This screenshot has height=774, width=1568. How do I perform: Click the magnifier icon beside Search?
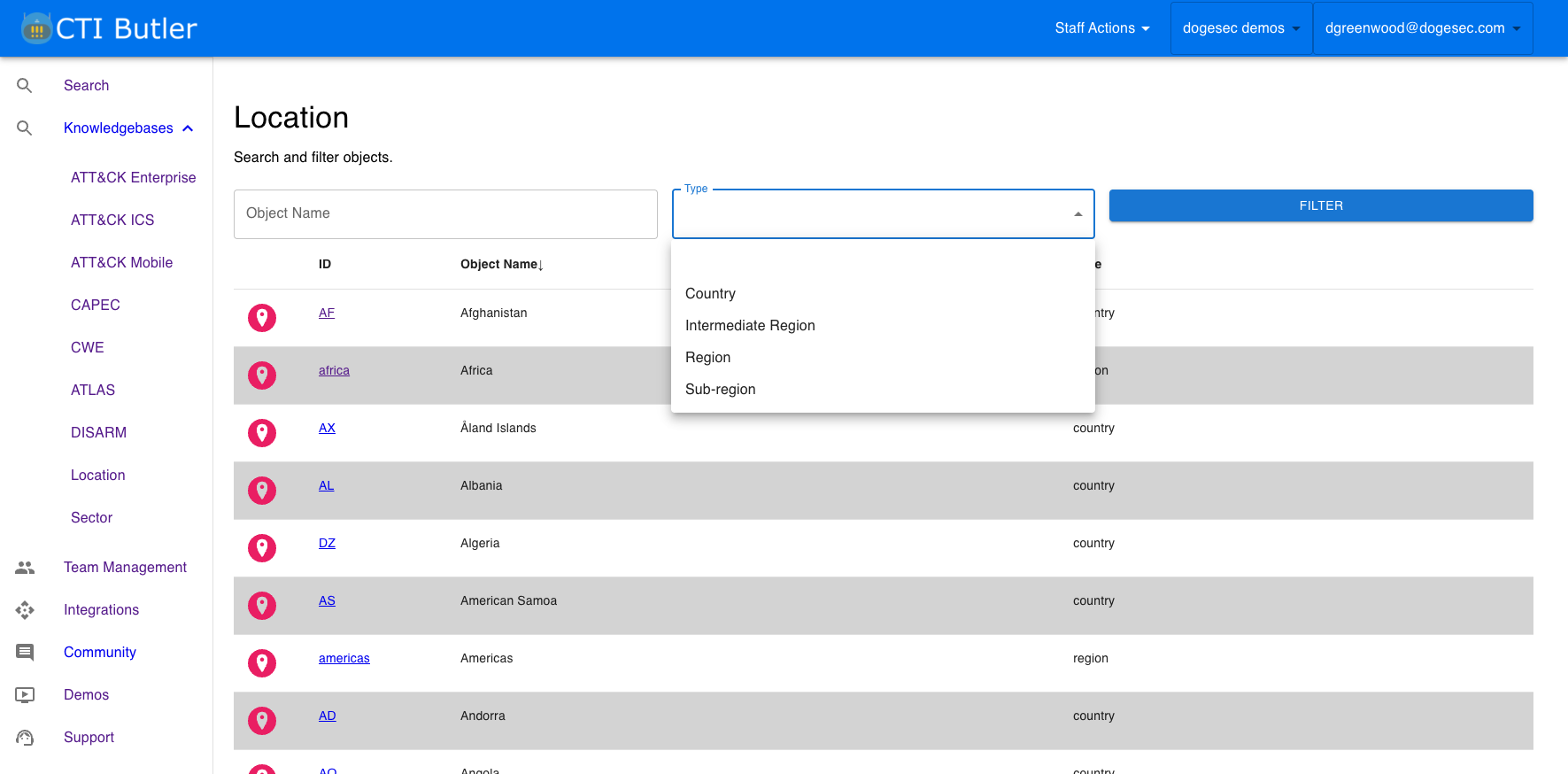(x=25, y=86)
